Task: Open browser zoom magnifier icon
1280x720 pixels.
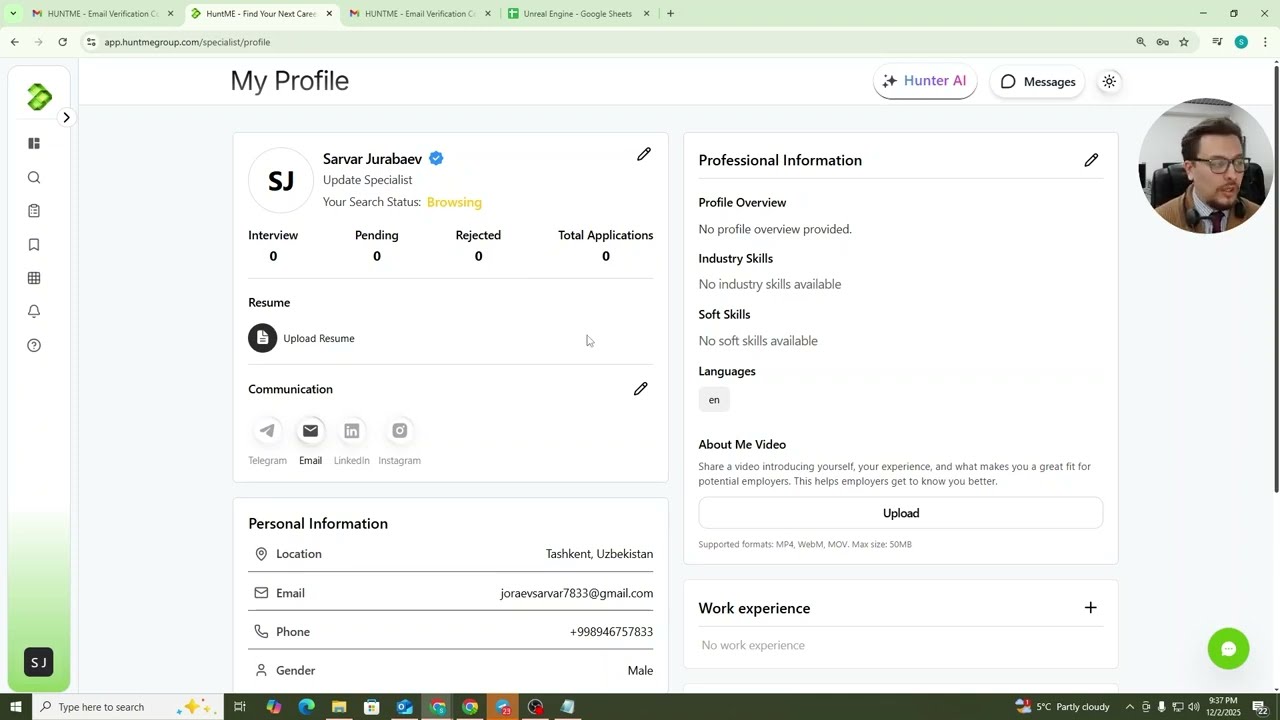Action: 1141,42
